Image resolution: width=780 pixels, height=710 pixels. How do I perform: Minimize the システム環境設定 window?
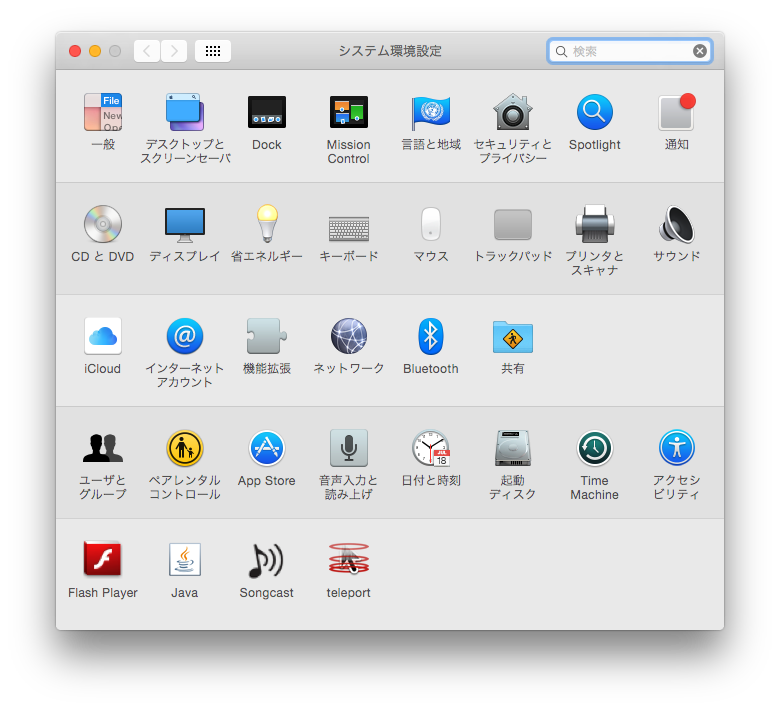pos(95,51)
